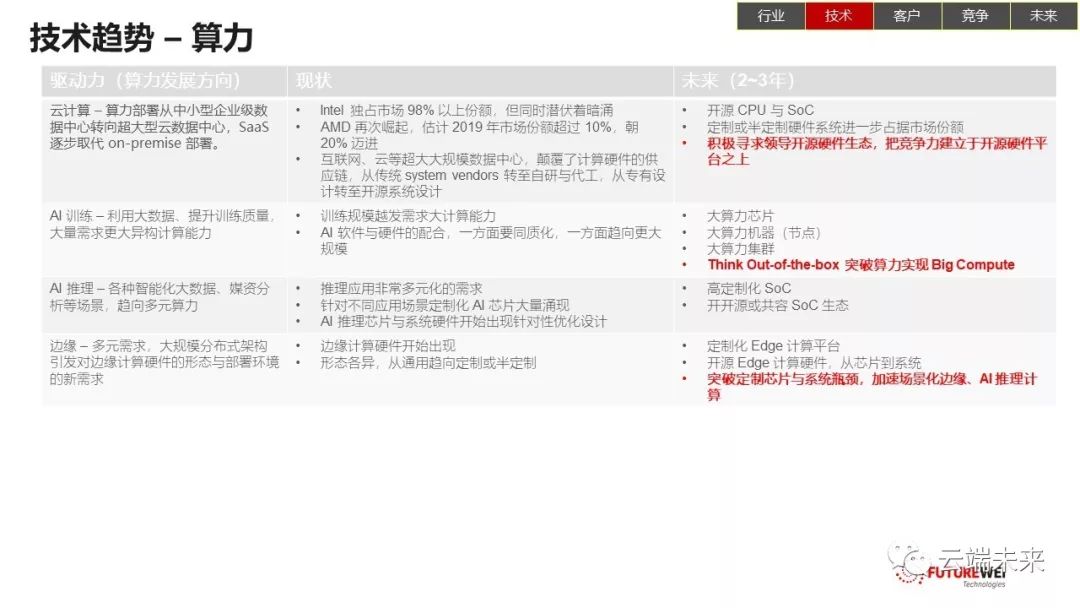Click the 云计算 row description cell
1080x608 pixels.
(160, 127)
